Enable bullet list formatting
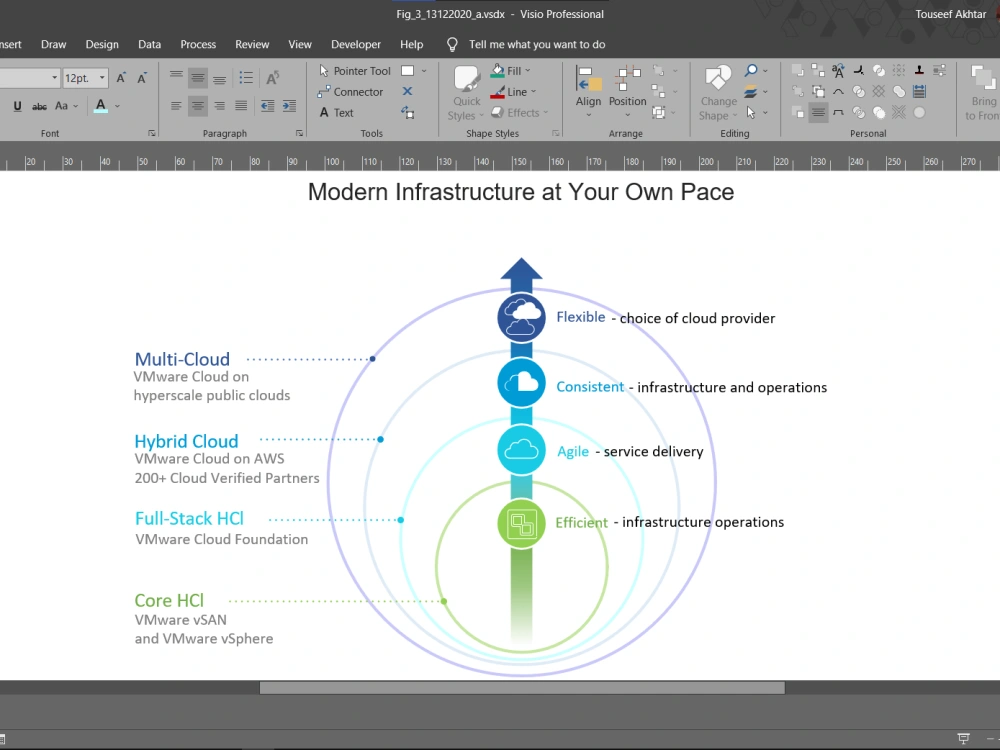The width and height of the screenshot is (1000, 750). click(246, 76)
